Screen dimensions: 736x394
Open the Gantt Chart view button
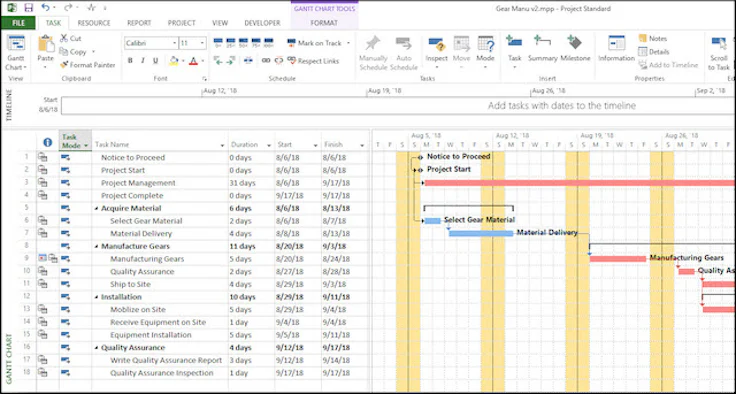(16, 53)
